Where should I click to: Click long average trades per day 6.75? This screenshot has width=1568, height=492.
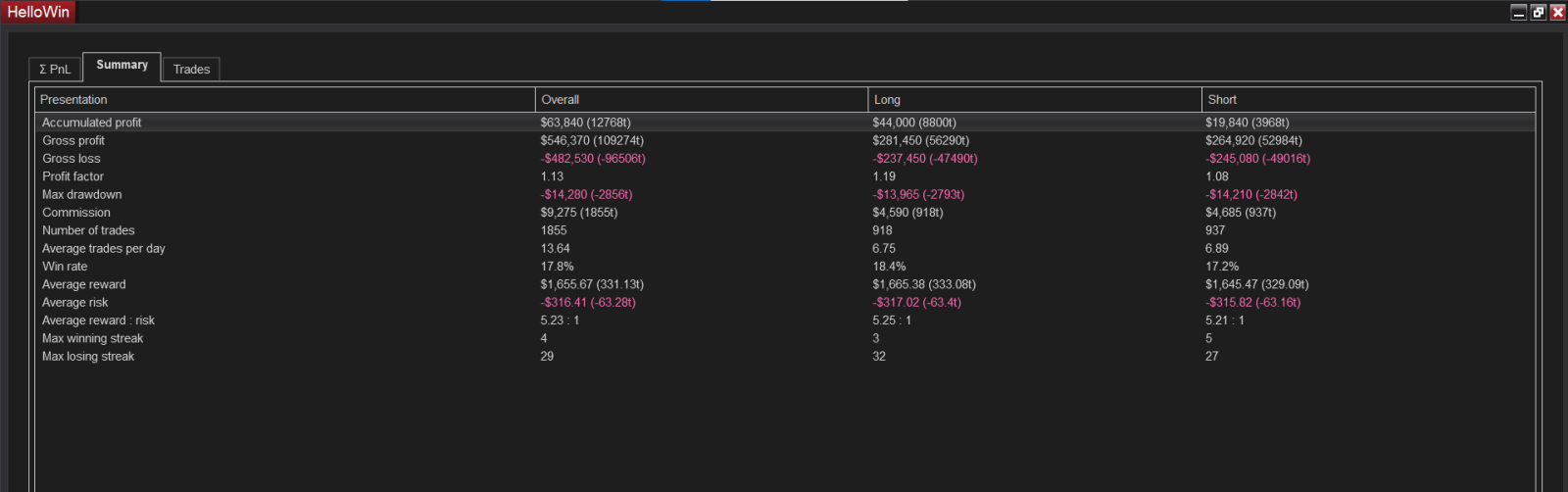click(x=884, y=248)
